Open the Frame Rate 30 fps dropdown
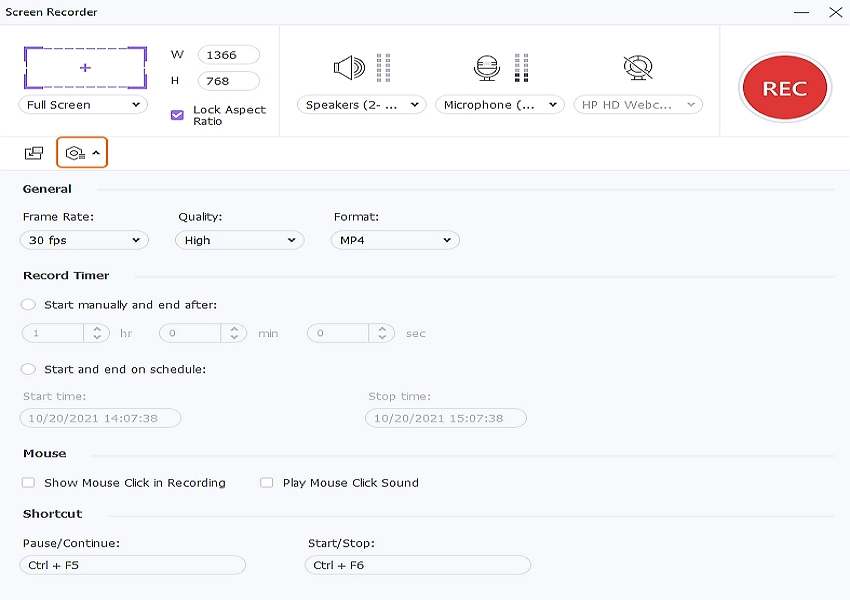The height and width of the screenshot is (600, 850). pos(84,240)
